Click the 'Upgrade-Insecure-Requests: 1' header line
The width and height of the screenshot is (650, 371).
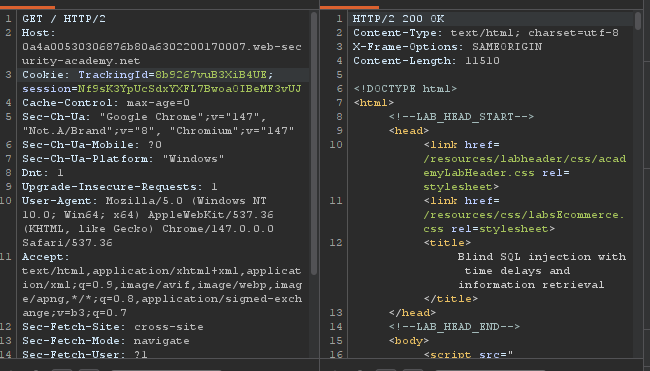pos(119,187)
